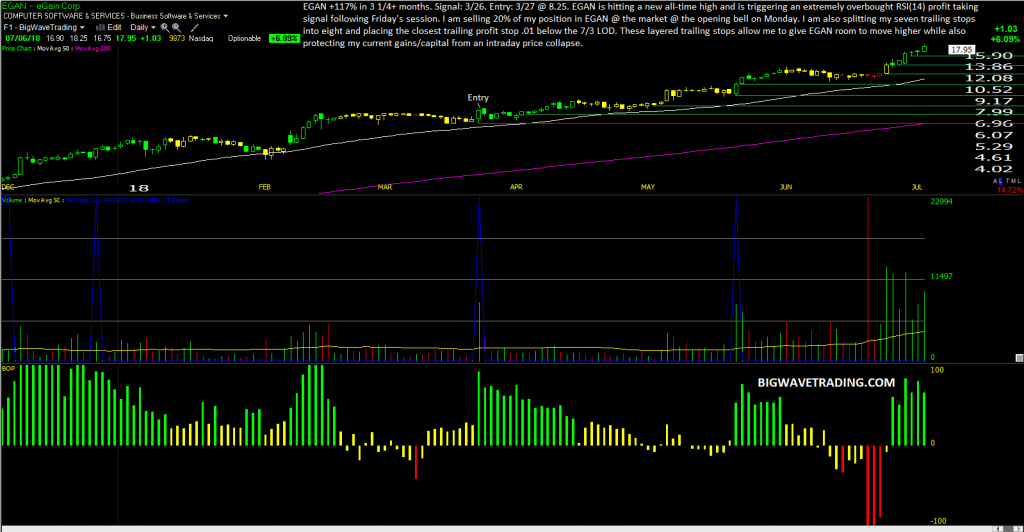
Task: Click the red 14.72% value
Action: tap(1010, 190)
